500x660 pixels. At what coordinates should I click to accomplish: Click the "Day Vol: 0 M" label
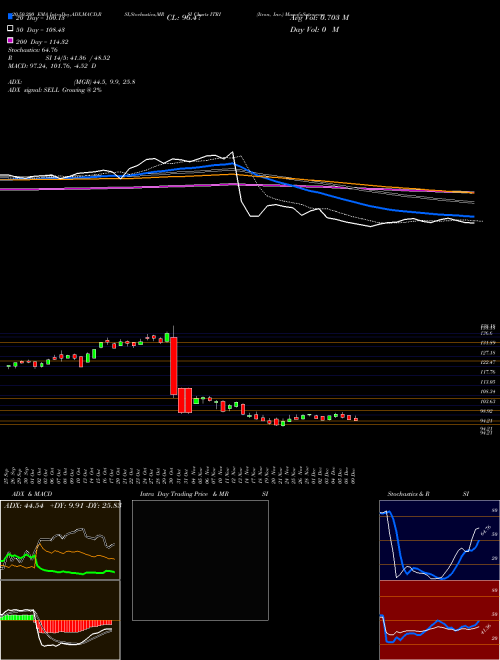(314, 29)
